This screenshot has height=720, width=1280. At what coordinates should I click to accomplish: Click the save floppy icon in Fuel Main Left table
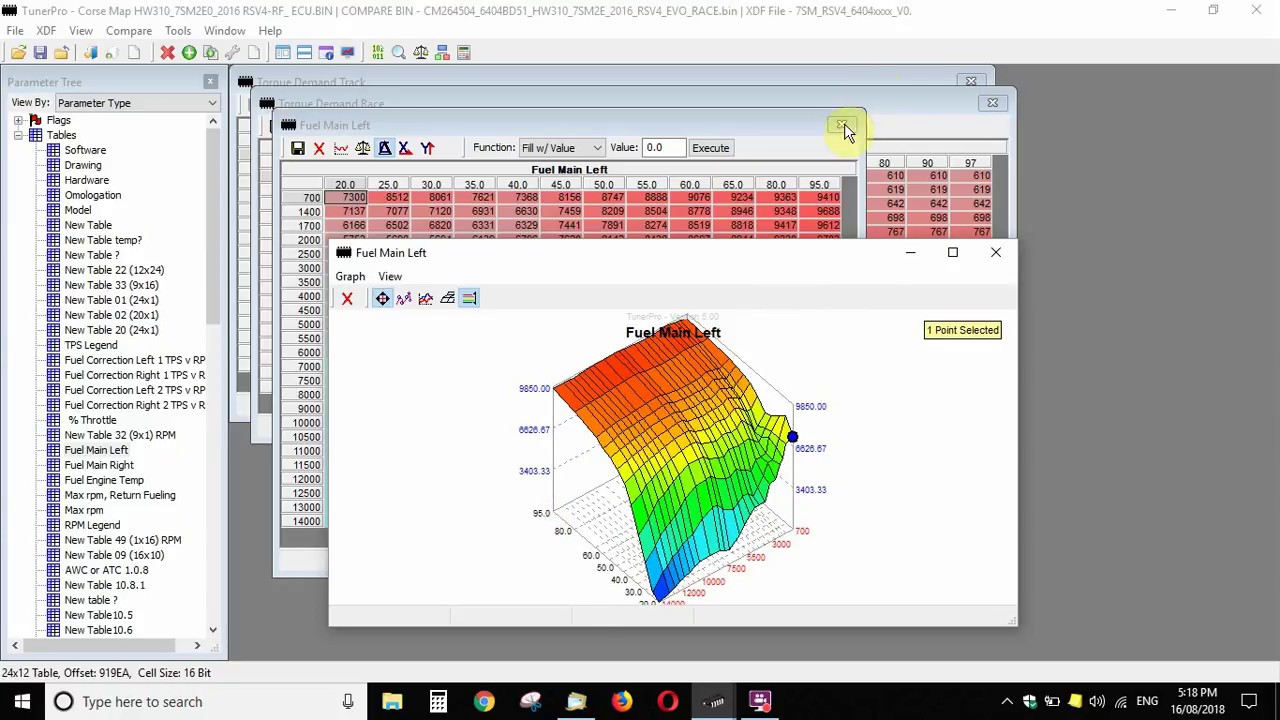point(298,148)
